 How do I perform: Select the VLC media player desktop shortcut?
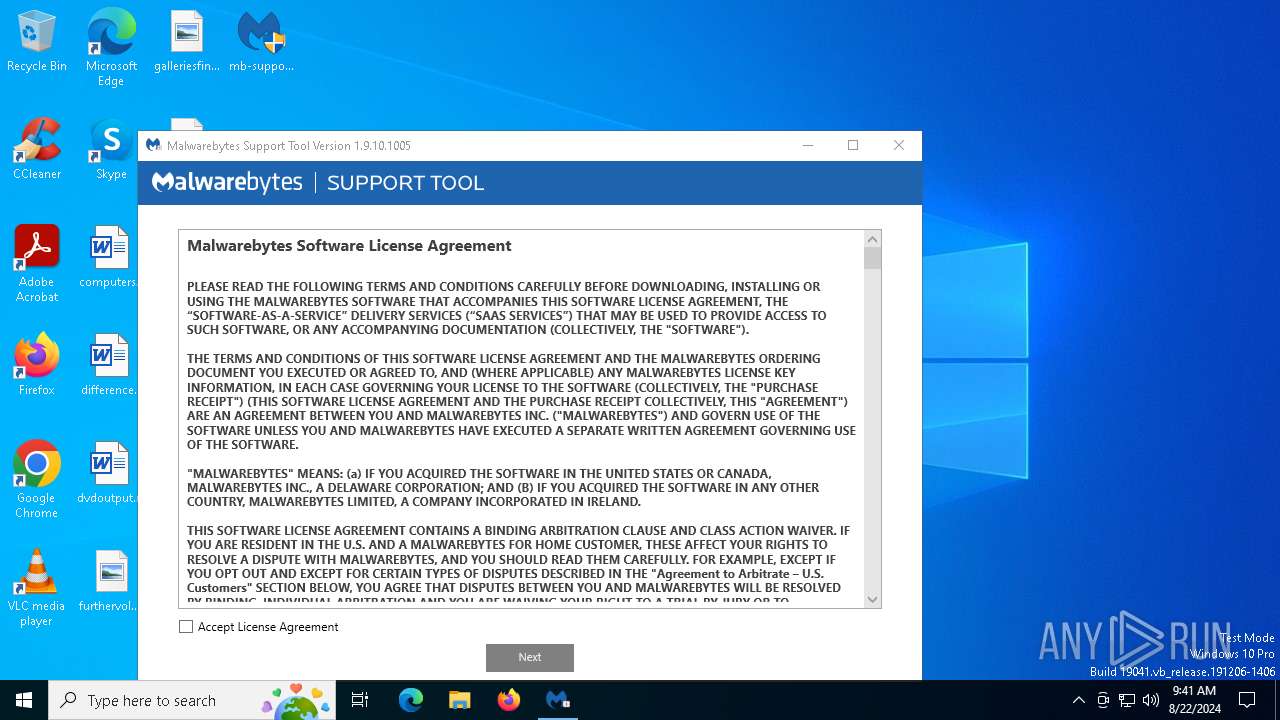(37, 588)
